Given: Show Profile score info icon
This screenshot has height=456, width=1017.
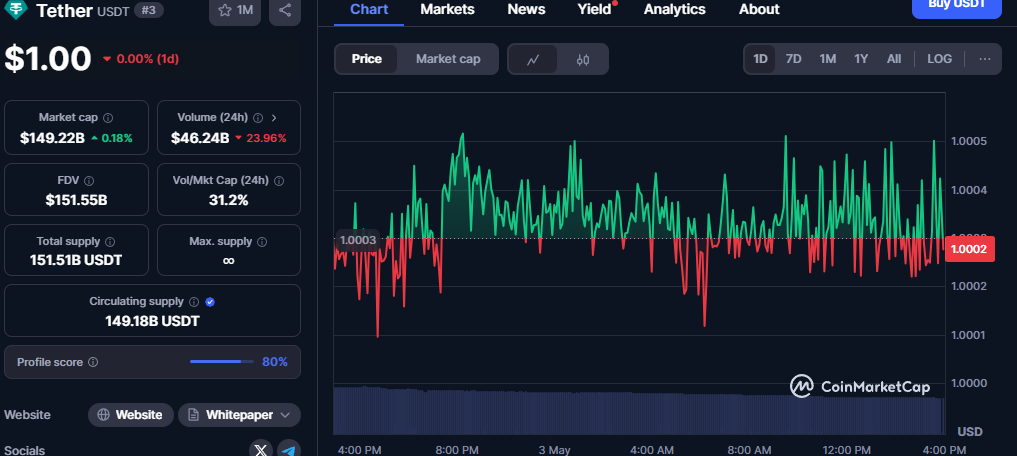Looking at the screenshot, I should click(93, 363).
